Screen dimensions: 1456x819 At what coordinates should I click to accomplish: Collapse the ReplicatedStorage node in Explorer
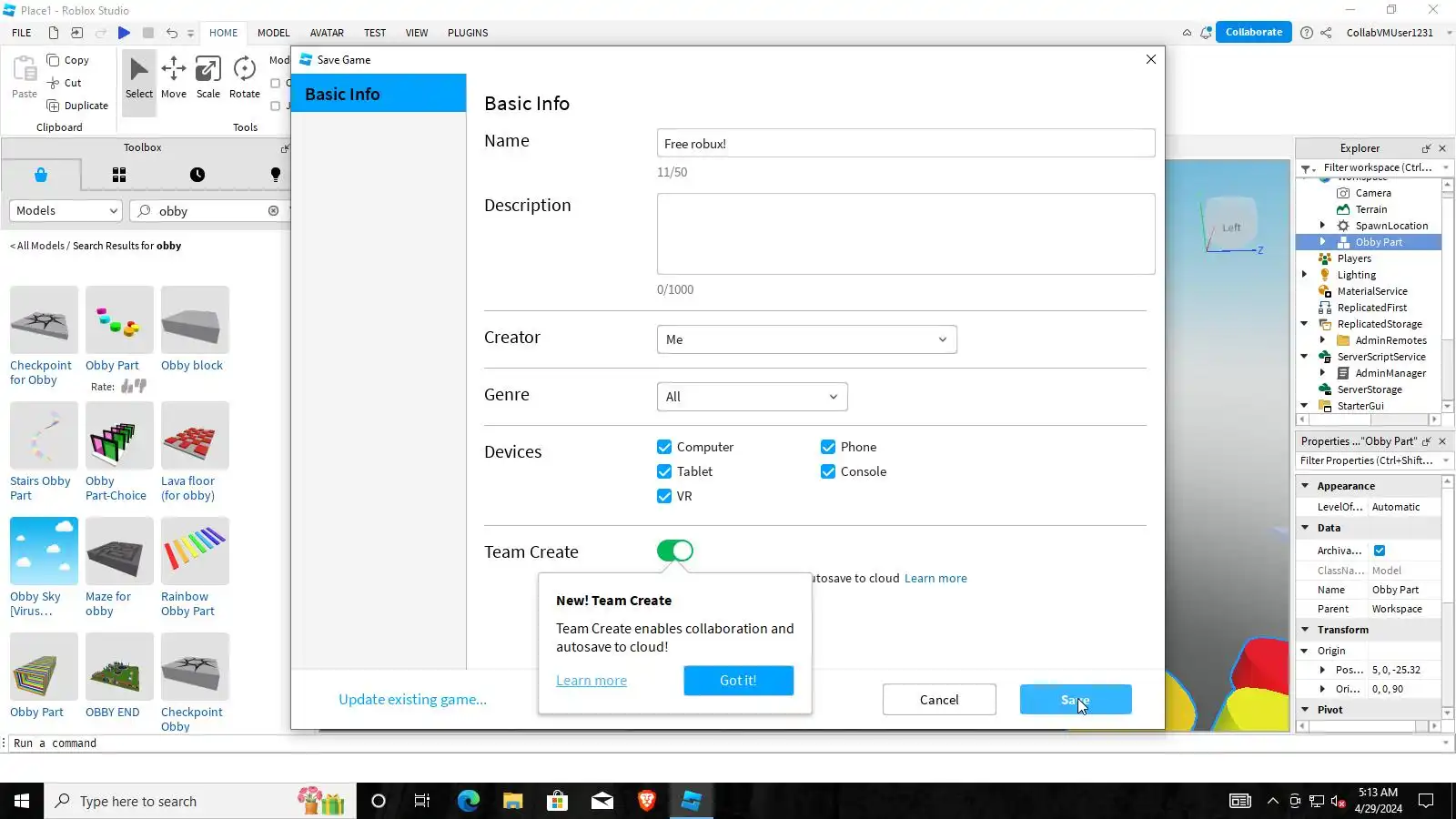click(1305, 324)
